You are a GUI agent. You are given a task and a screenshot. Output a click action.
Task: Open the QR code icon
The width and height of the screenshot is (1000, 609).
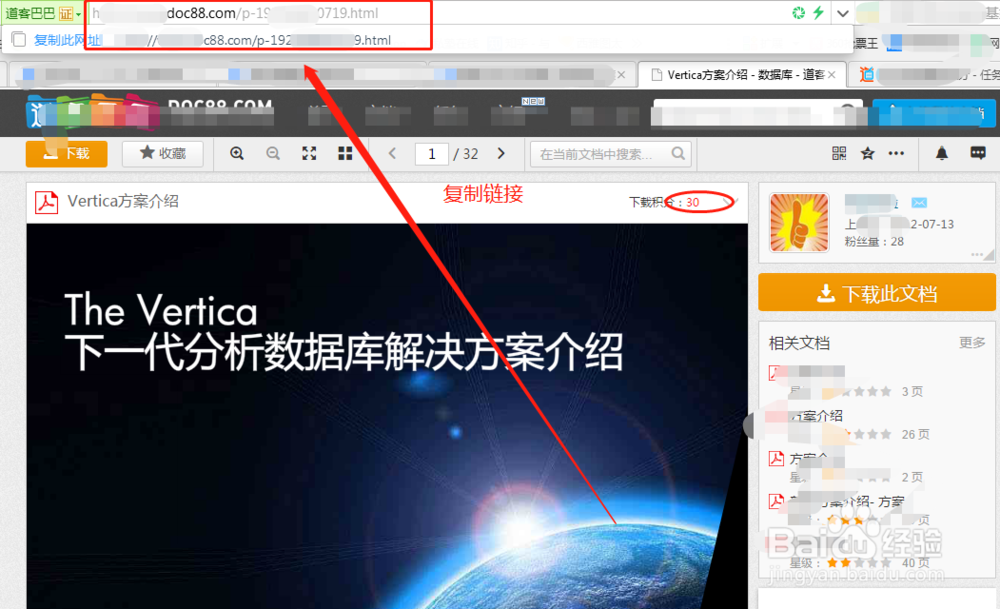tap(839, 153)
